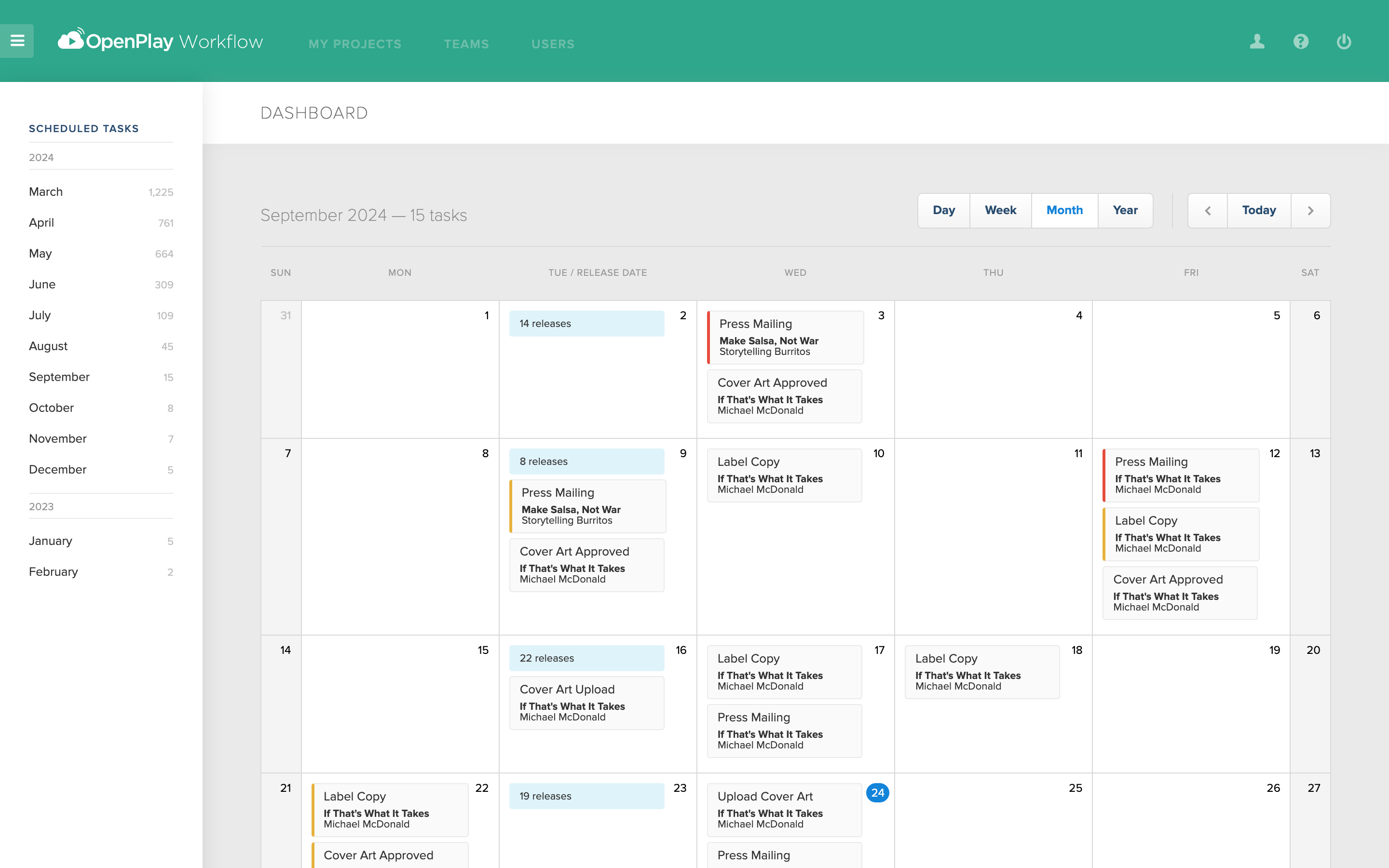This screenshot has height=868, width=1389.
Task: Select November in scheduled tasks
Action: [101, 439]
